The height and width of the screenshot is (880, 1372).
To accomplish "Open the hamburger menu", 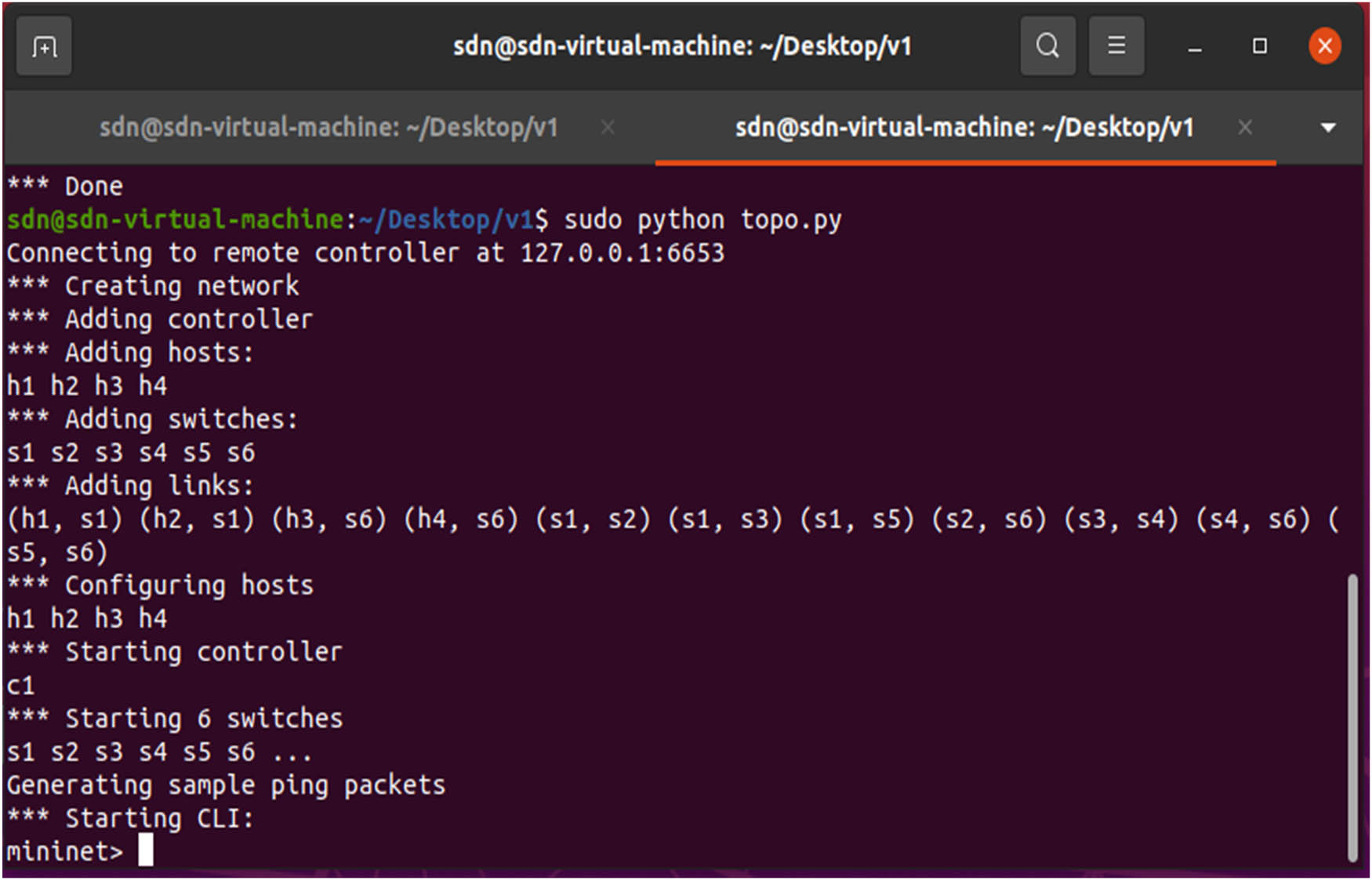I will point(1116,45).
